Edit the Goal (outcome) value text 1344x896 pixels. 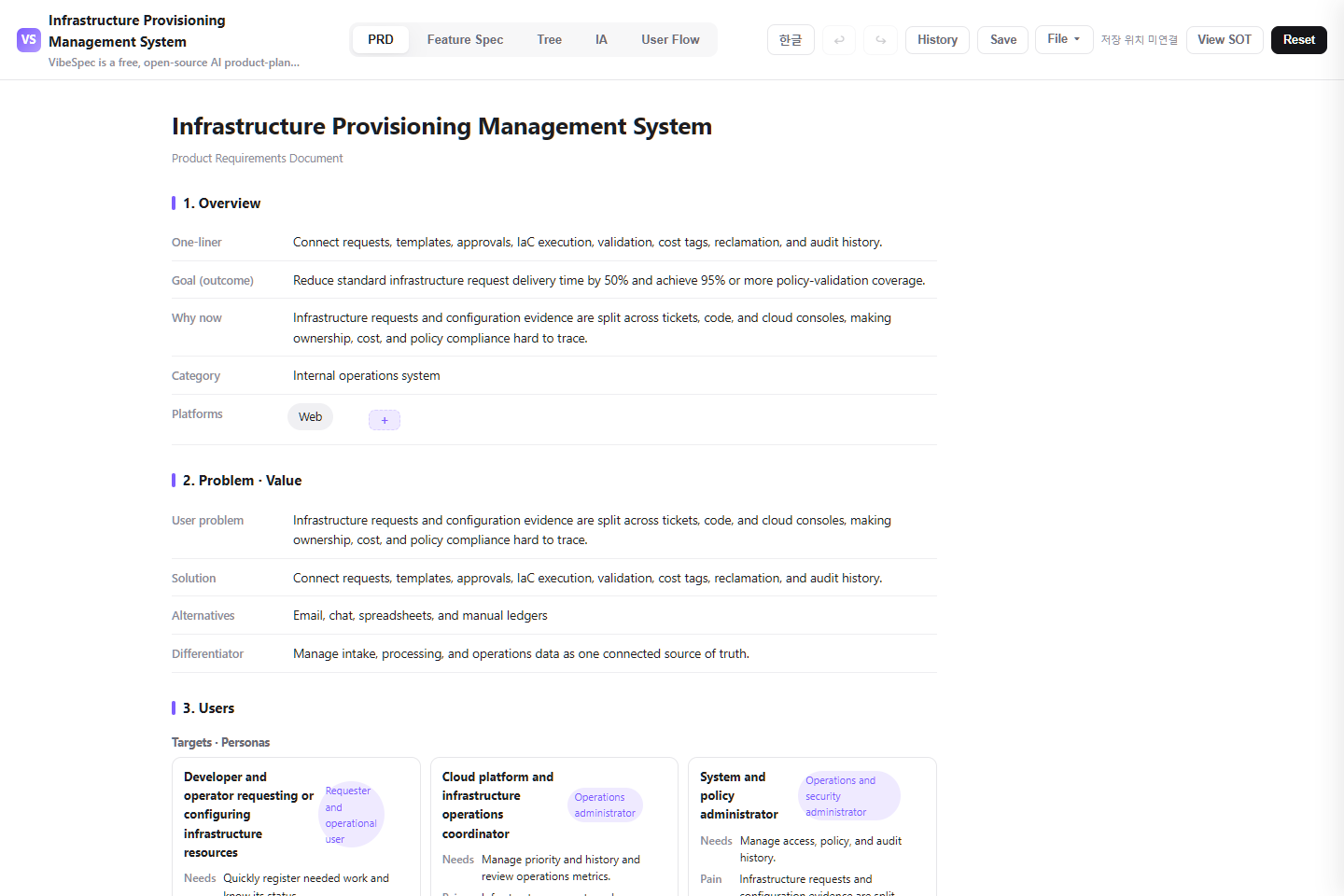click(609, 281)
